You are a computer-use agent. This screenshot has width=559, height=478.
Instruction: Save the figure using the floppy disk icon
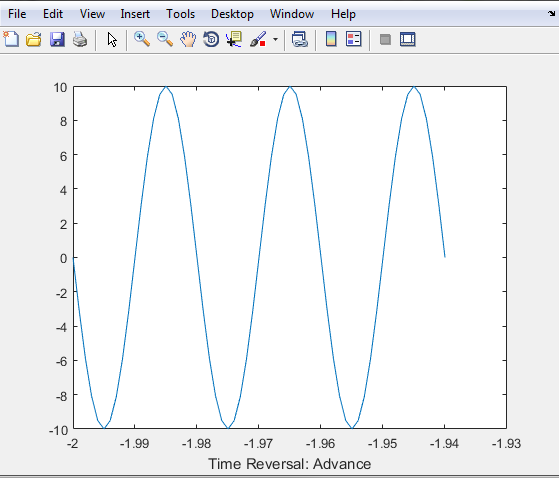click(x=57, y=39)
